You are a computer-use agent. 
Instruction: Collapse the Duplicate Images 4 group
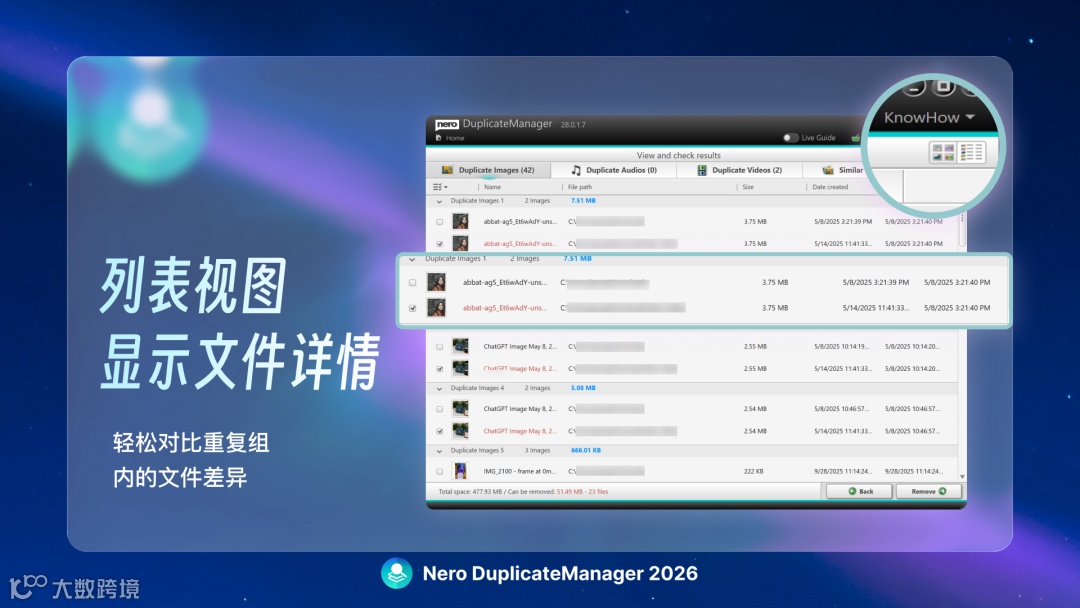439,389
